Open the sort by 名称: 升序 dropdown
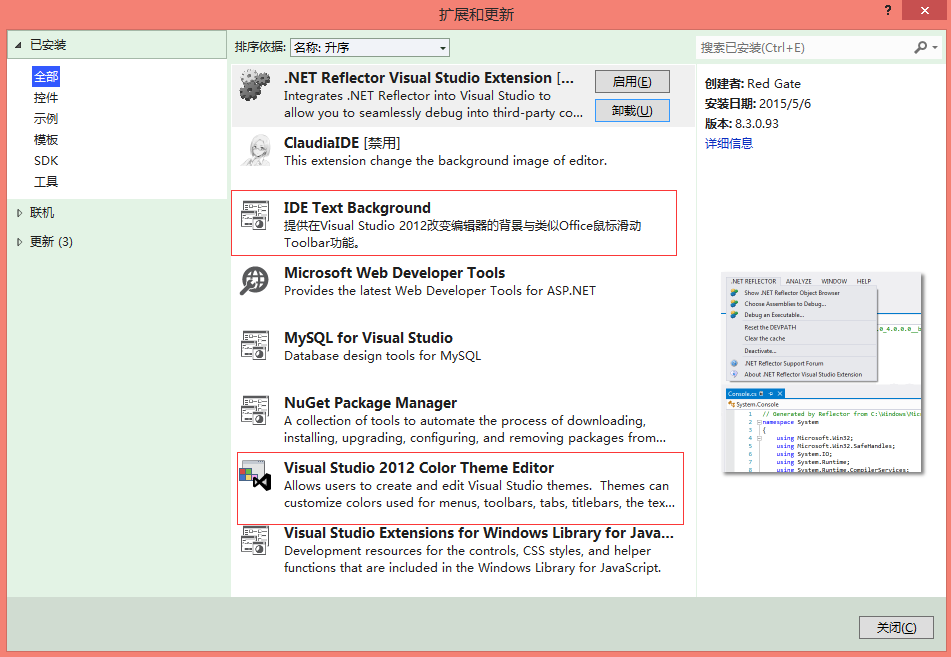 click(x=370, y=47)
